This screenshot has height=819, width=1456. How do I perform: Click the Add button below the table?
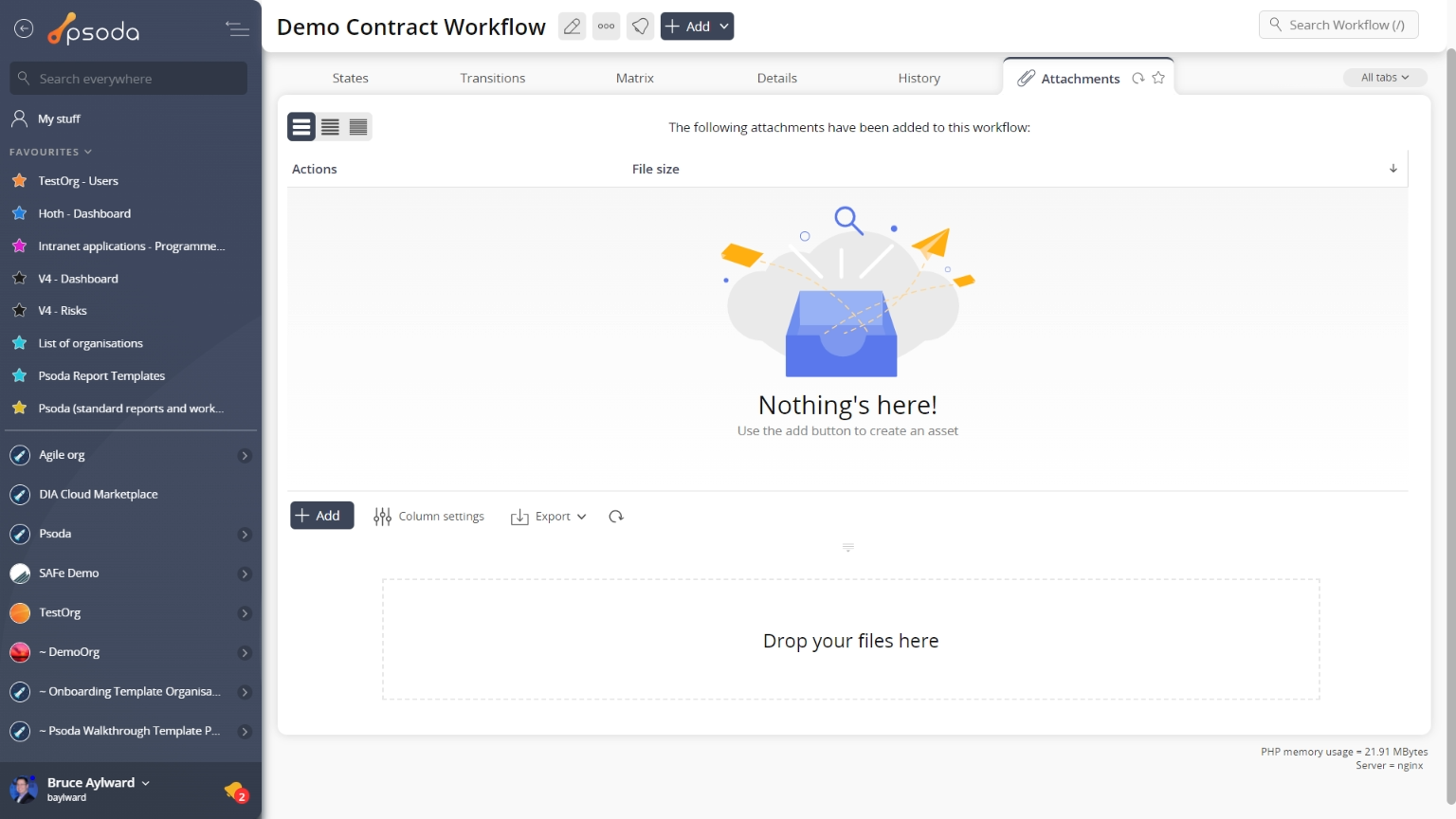click(x=321, y=516)
